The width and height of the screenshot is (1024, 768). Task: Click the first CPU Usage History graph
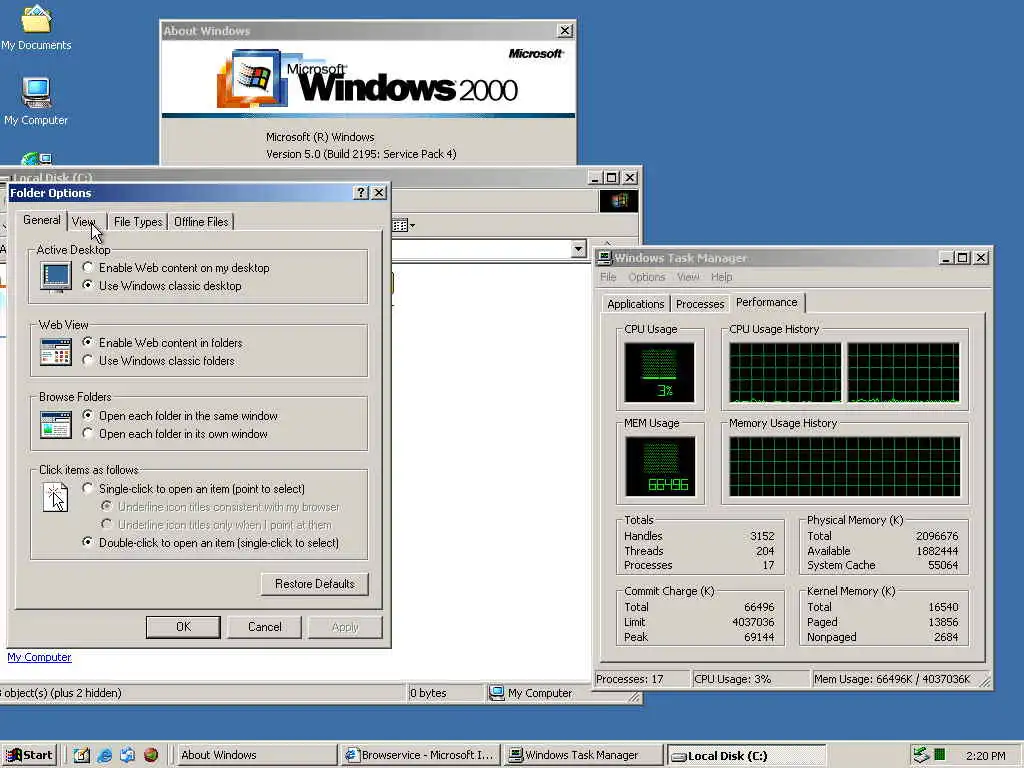pyautogui.click(x=785, y=373)
